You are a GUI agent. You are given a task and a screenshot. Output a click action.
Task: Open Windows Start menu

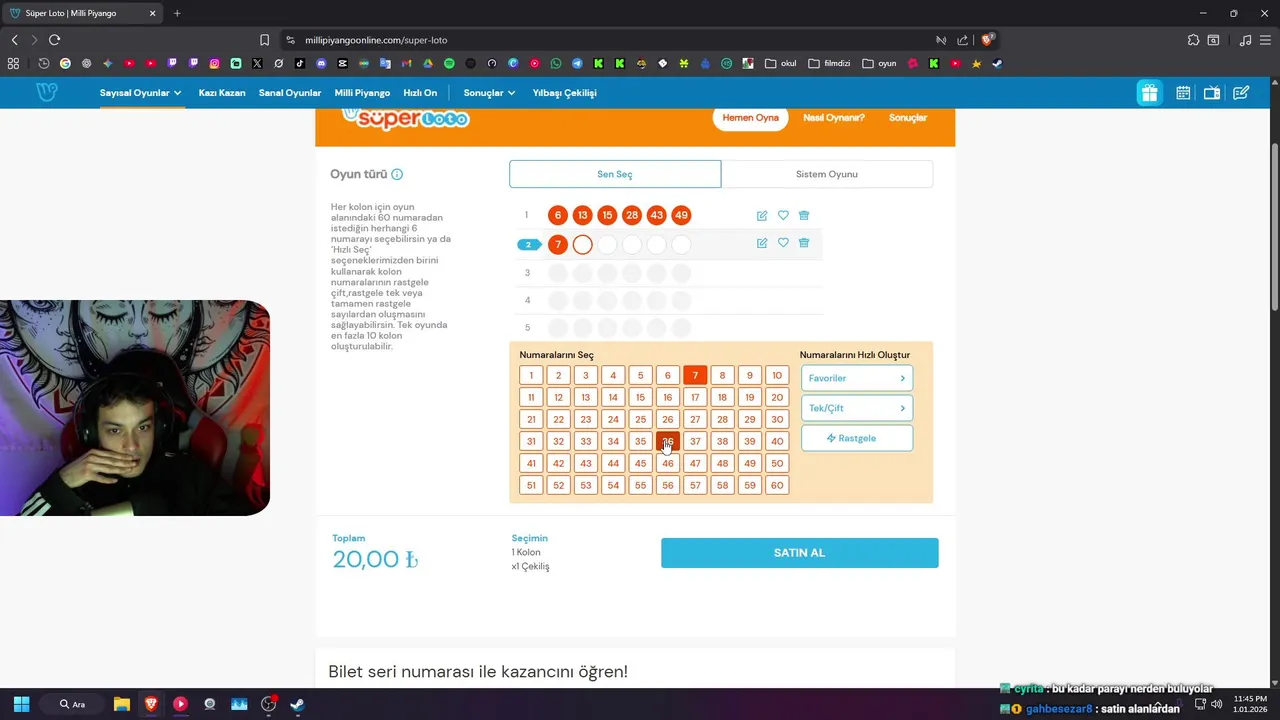click(21, 704)
